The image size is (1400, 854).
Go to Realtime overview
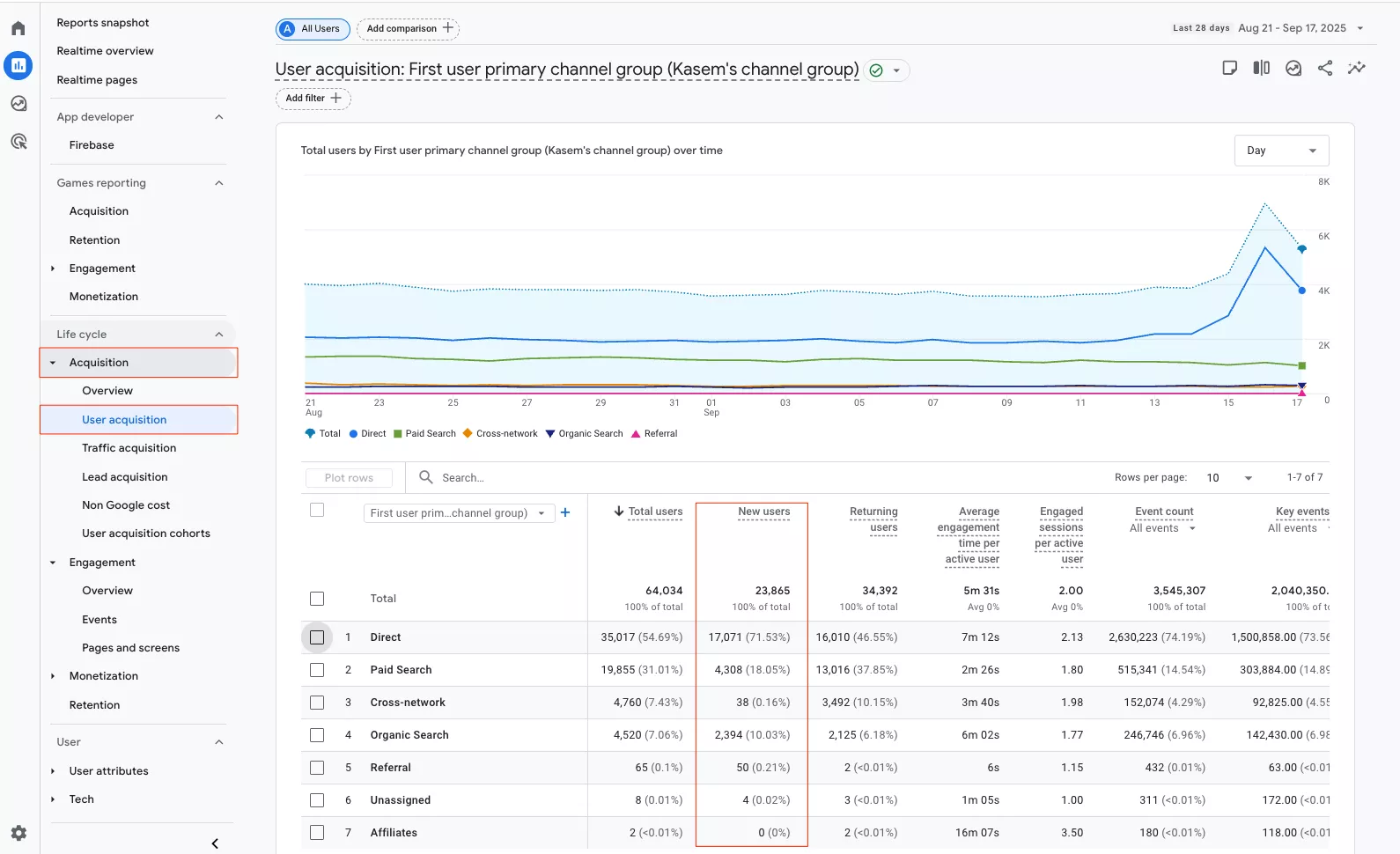(x=105, y=51)
